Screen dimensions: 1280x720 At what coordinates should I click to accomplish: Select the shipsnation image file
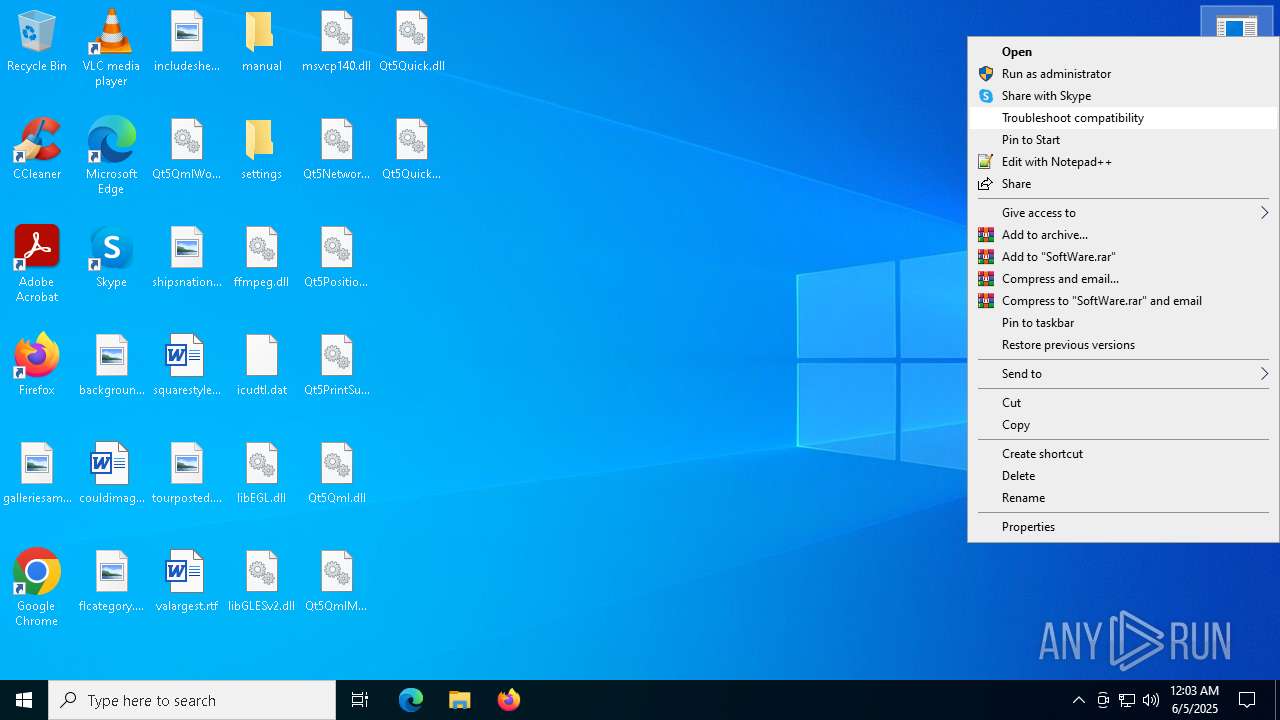(186, 257)
